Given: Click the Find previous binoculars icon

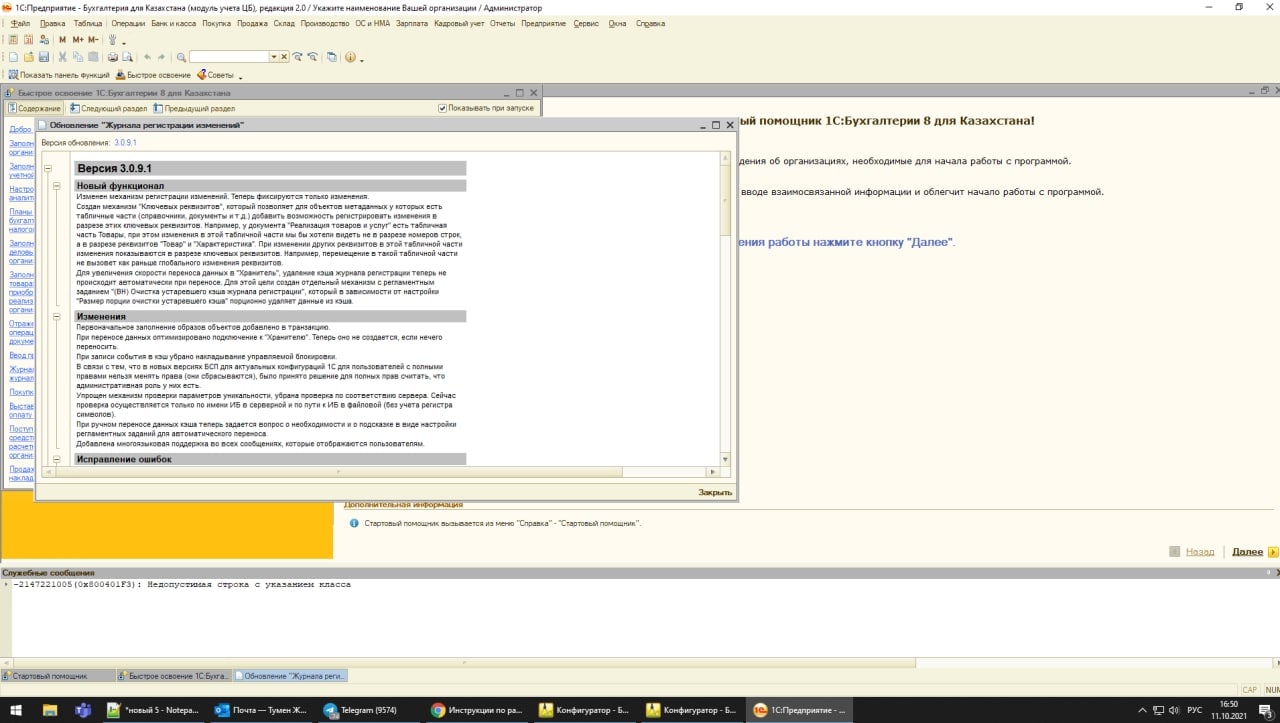Looking at the screenshot, I should click(312, 57).
